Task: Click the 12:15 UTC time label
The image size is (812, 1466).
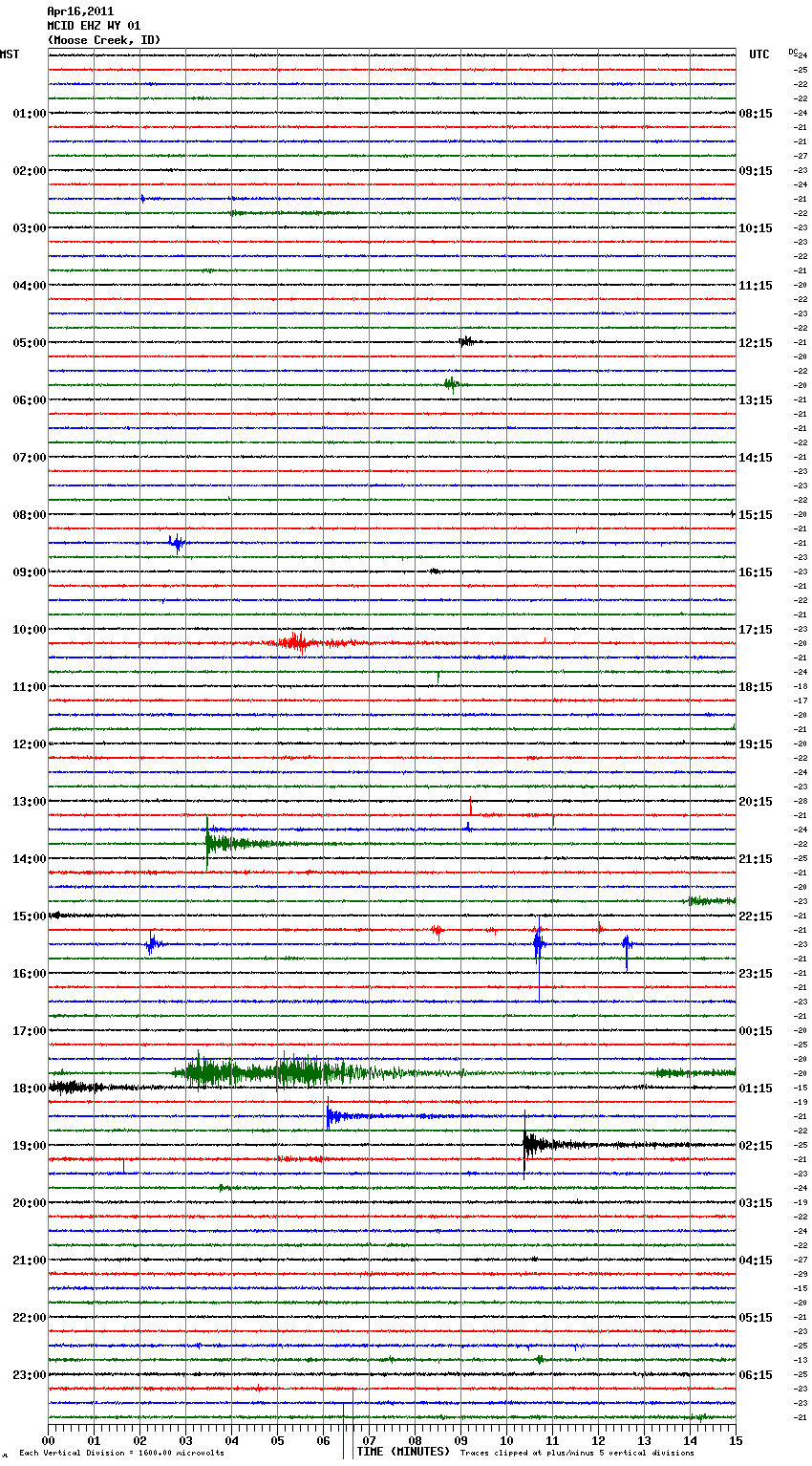Action: 756,343
